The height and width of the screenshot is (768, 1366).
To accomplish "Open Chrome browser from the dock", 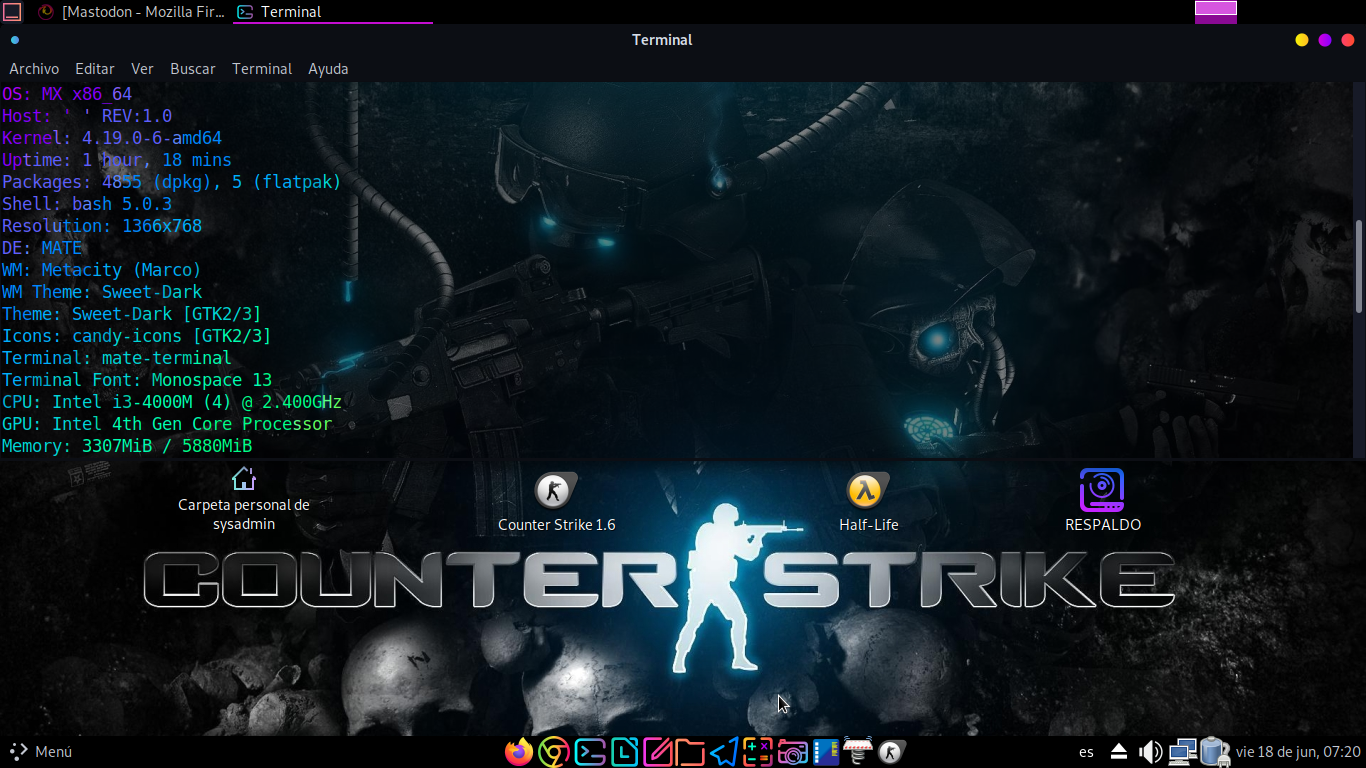I will (553, 752).
